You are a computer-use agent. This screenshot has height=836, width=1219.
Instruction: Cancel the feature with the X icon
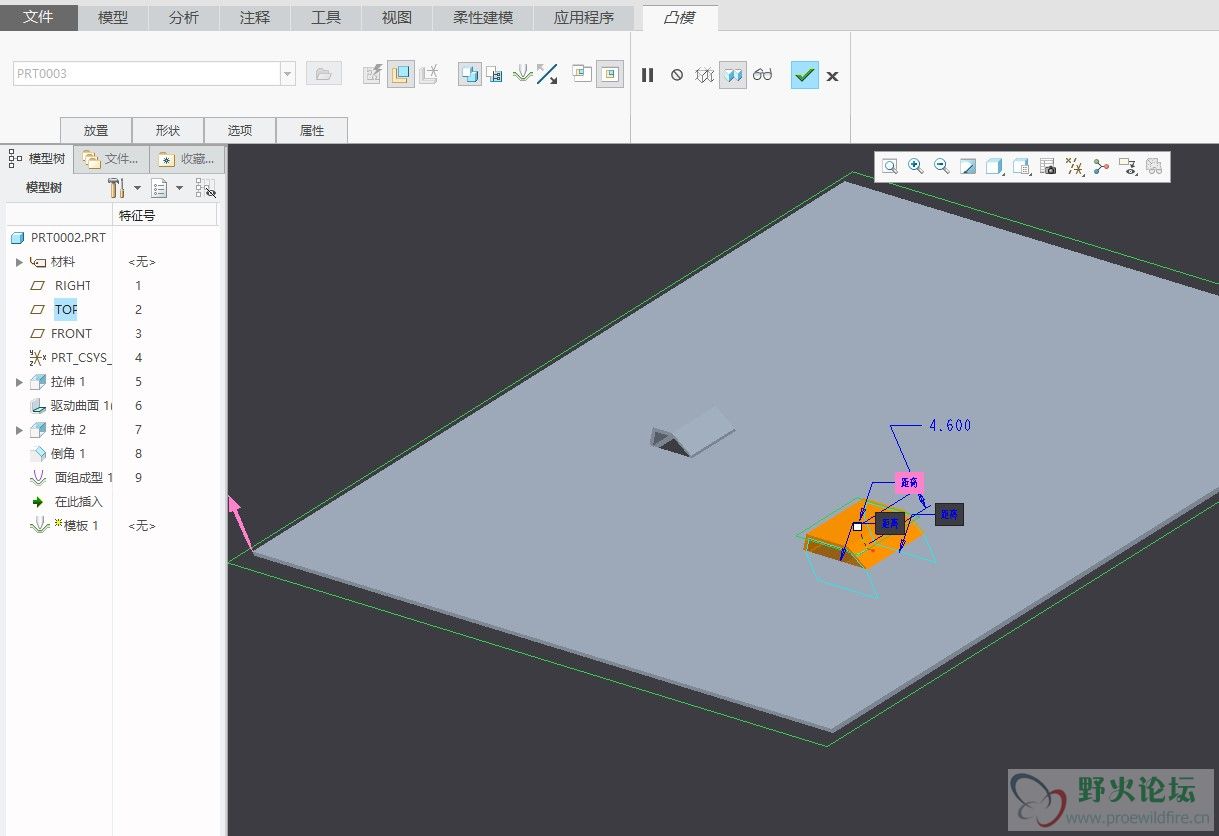point(832,76)
